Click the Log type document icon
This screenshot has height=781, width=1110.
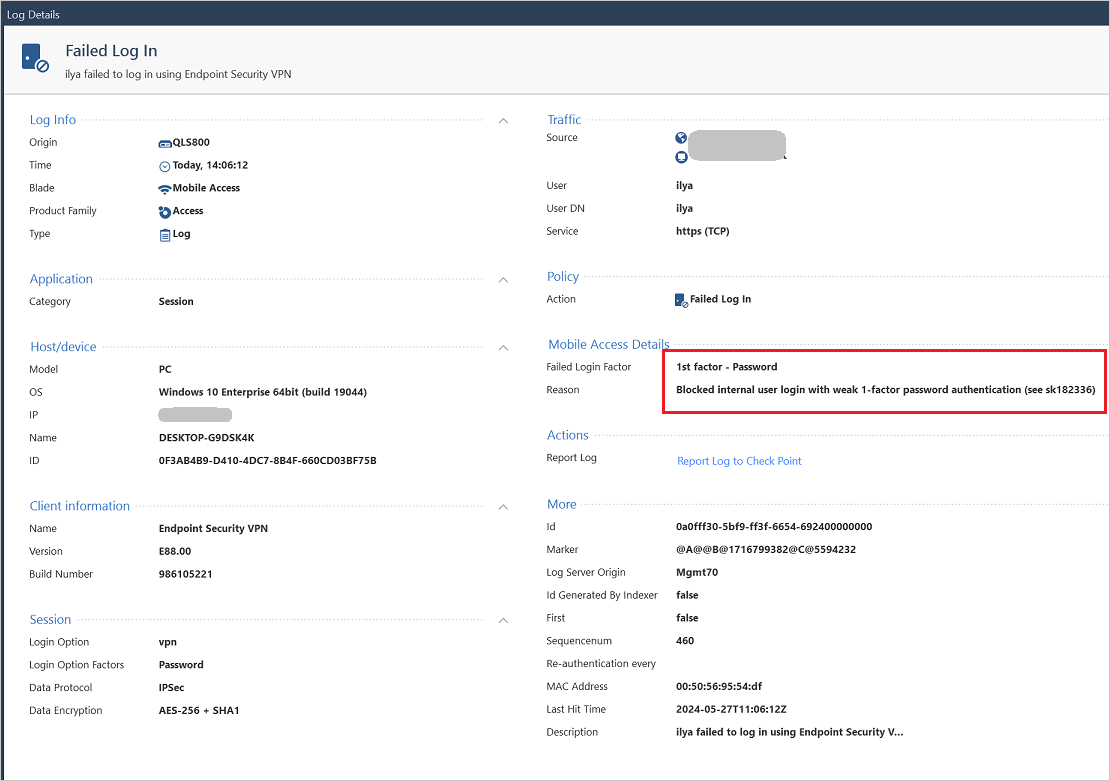[165, 235]
